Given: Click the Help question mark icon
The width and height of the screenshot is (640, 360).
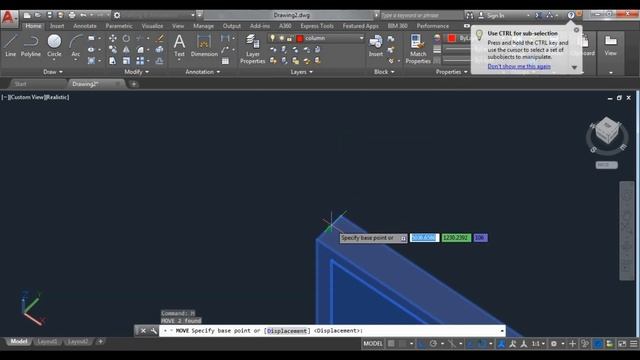Looking at the screenshot, I should [x=571, y=15].
